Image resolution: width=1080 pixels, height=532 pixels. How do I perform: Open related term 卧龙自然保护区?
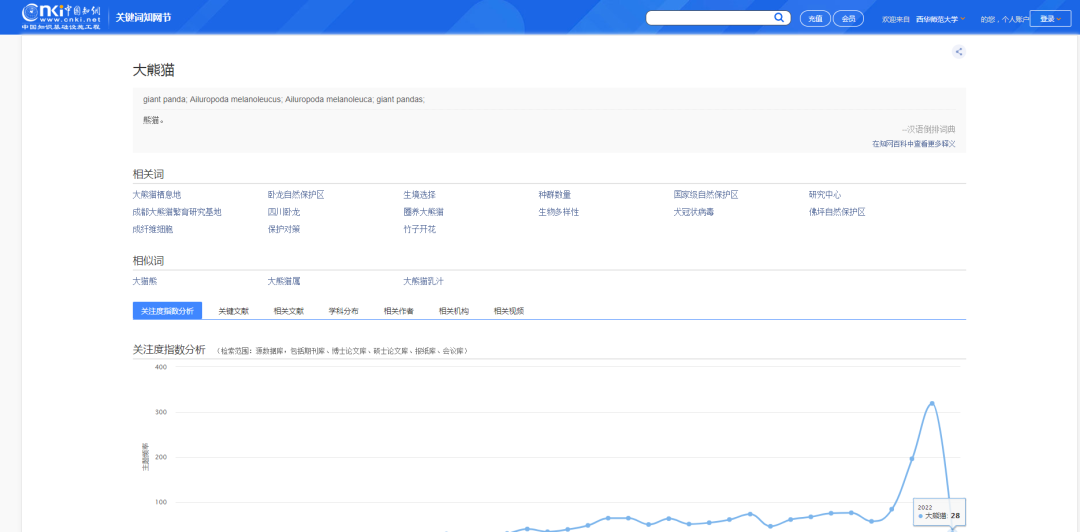point(296,195)
